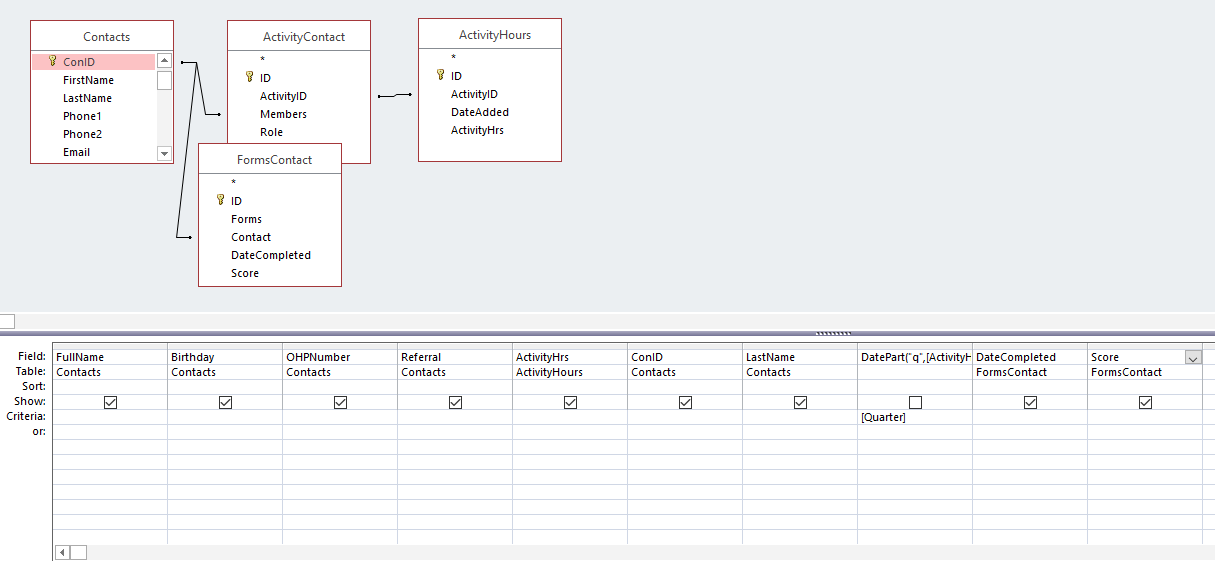The width and height of the screenshot is (1215, 561).
Task: Select LastName field in Contacts table box
Action: click(x=87, y=98)
